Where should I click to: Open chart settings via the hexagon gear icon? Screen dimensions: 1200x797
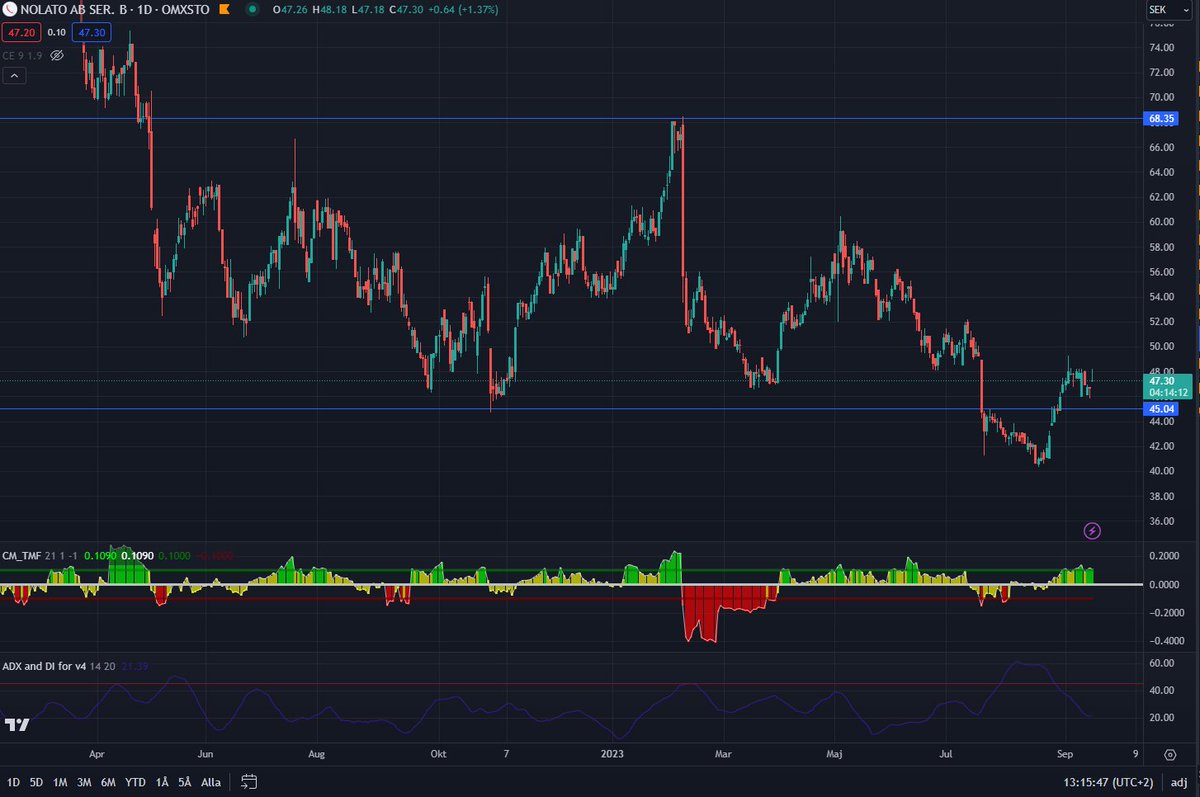point(1169,754)
